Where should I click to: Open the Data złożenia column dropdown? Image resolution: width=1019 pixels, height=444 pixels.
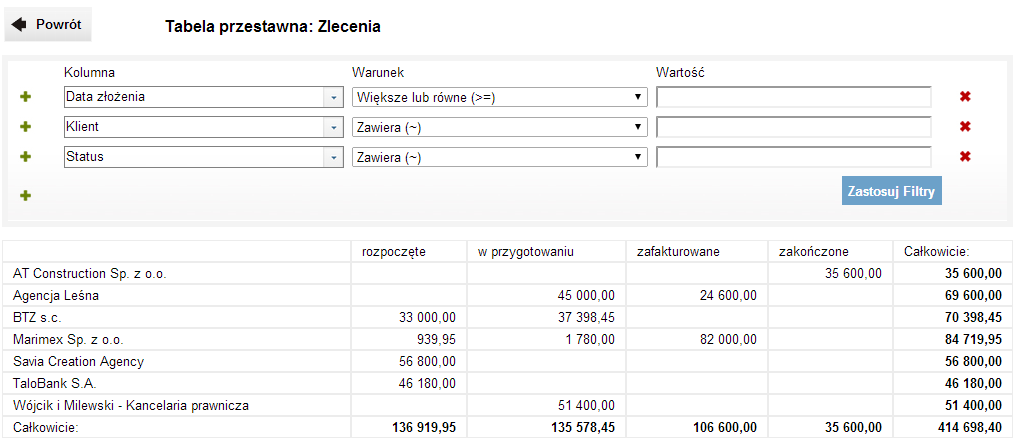(332, 97)
